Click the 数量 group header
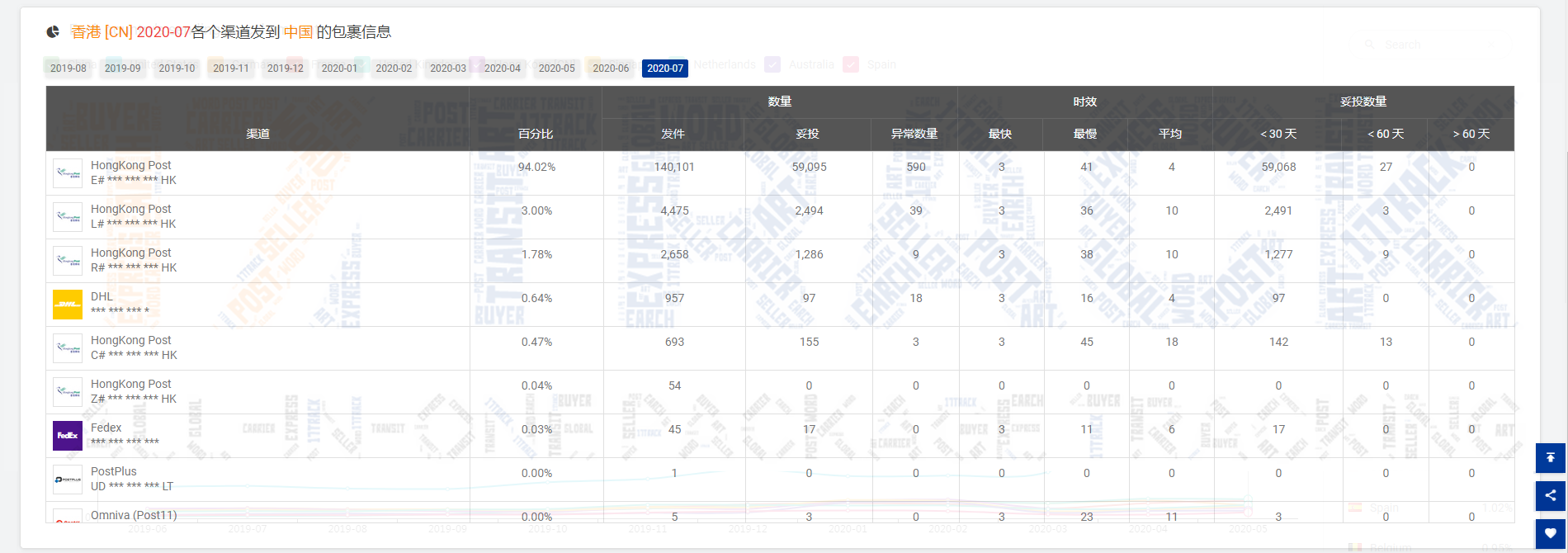Viewport: 1568px width, 553px height. (780, 102)
